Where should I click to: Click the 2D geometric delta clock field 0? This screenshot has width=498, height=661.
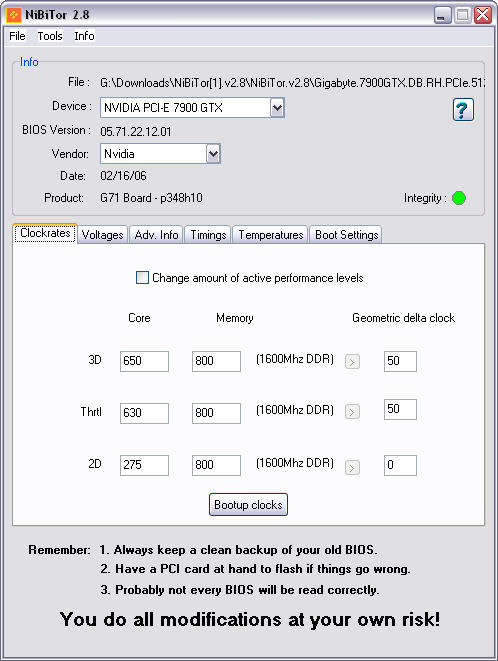(400, 465)
